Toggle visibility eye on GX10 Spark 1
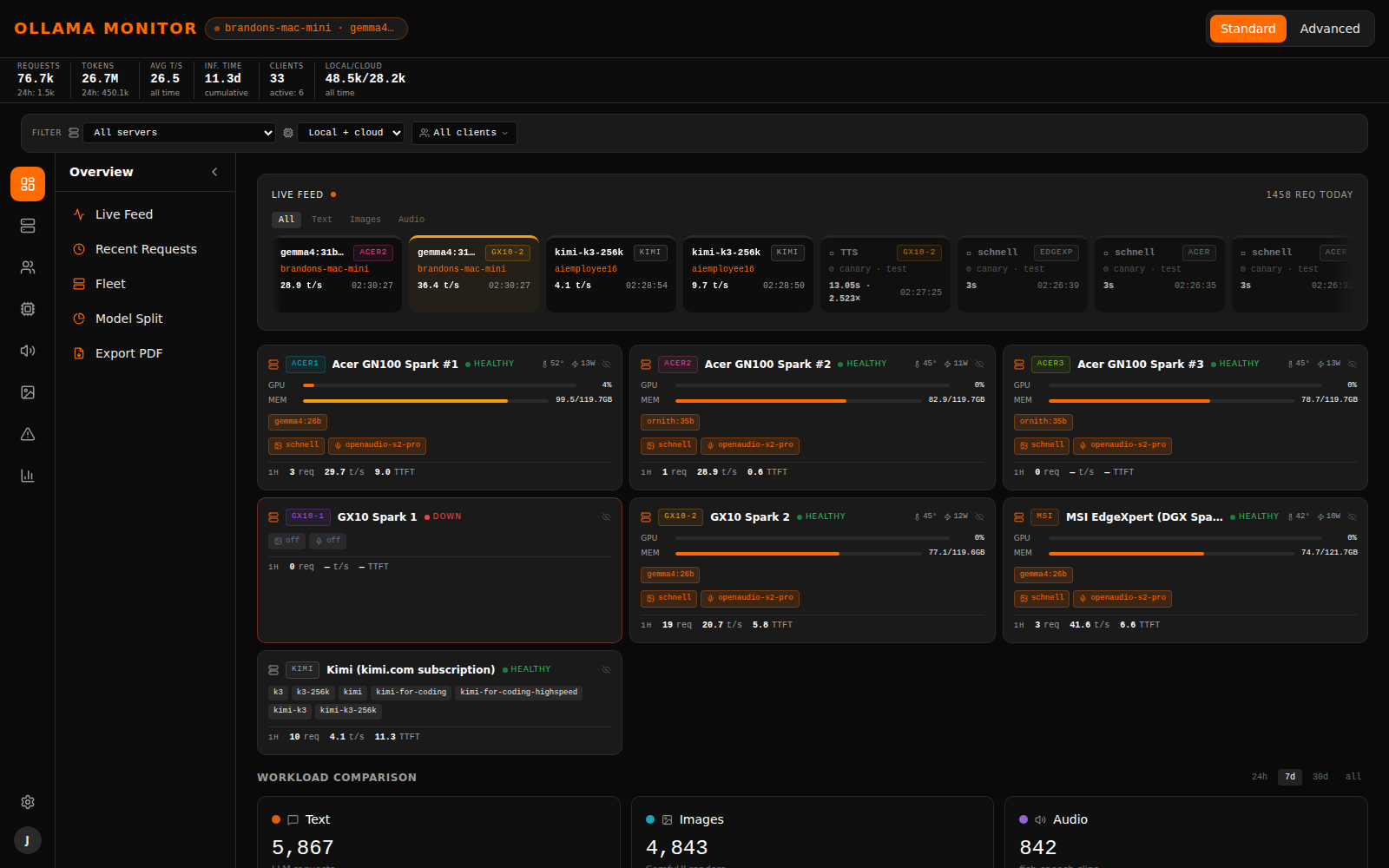The height and width of the screenshot is (868, 1389). pos(607,516)
